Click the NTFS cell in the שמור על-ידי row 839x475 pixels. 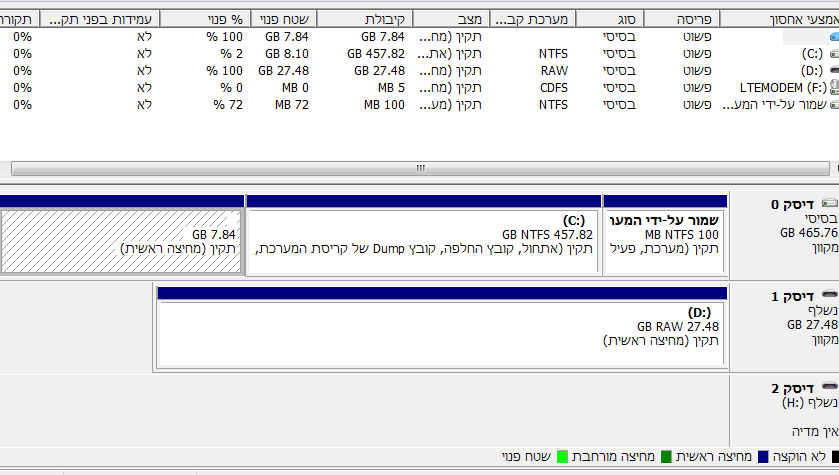click(x=553, y=105)
